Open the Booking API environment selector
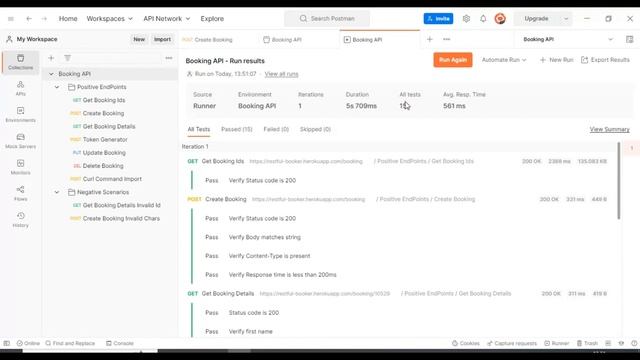The image size is (640, 360). click(x=568, y=39)
